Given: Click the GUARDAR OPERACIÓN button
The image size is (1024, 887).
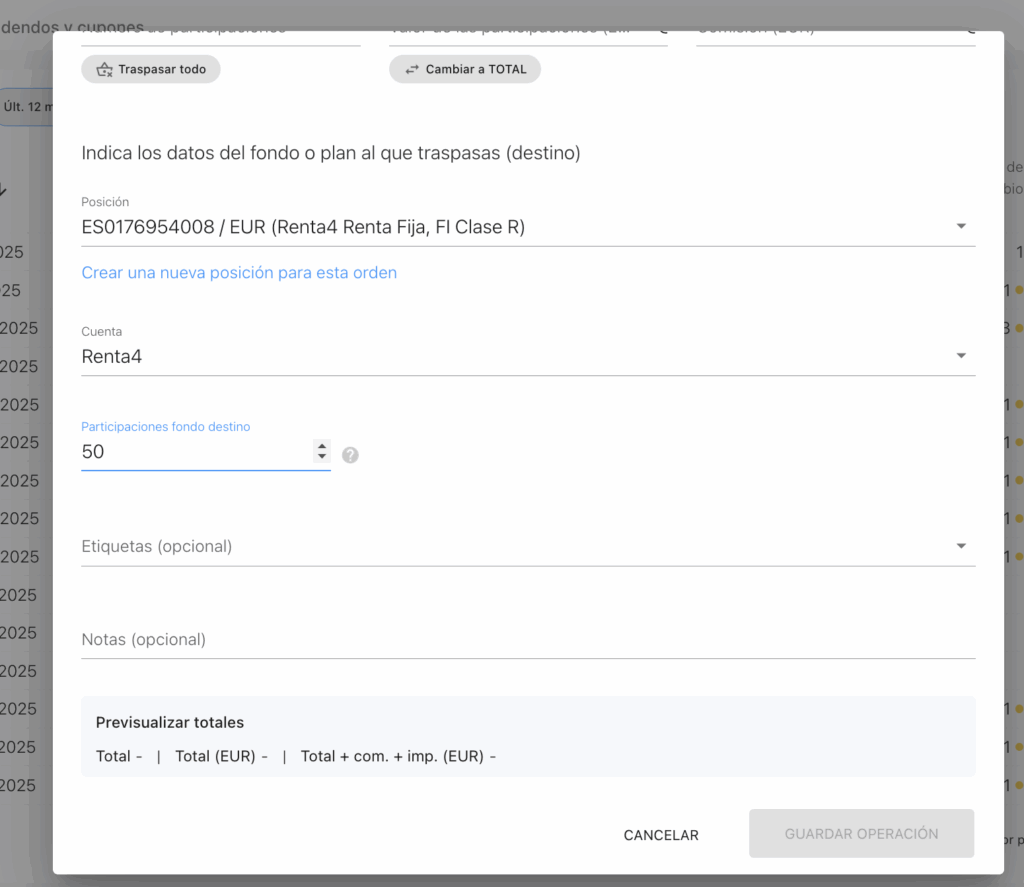Looking at the screenshot, I should [x=861, y=833].
